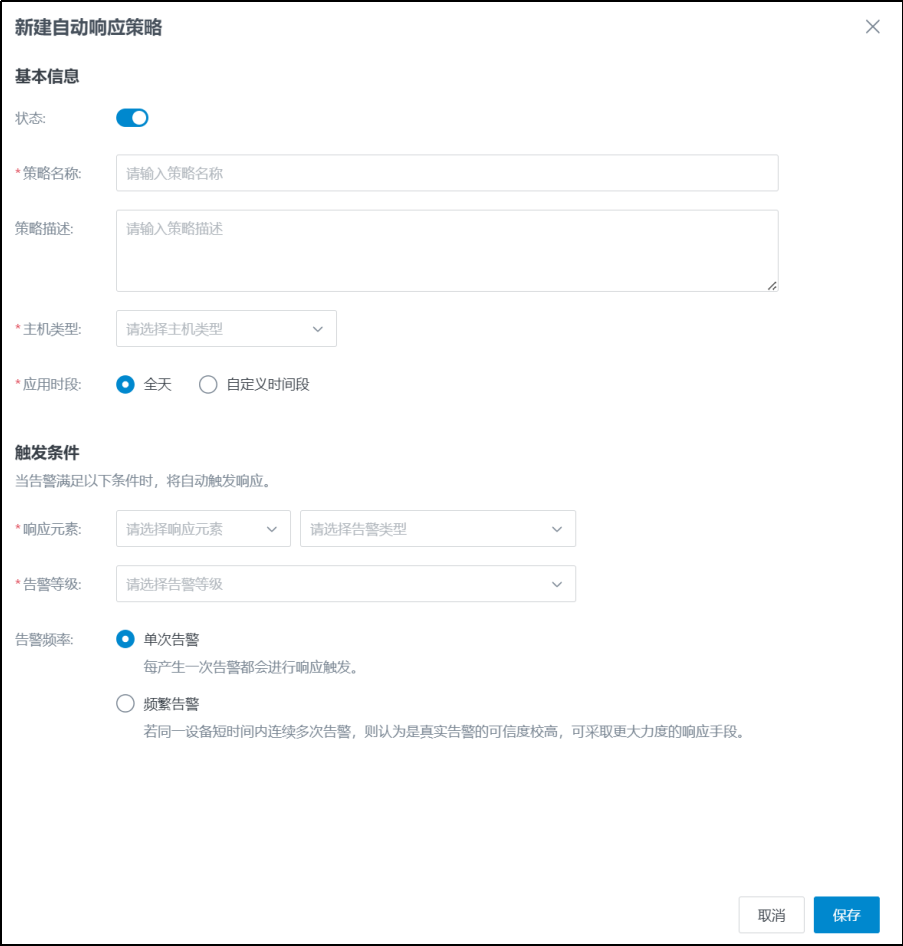903x946 pixels.
Task: Click the 每产生一次告警都会进行响应触发 hint text
Action: click(x=251, y=667)
